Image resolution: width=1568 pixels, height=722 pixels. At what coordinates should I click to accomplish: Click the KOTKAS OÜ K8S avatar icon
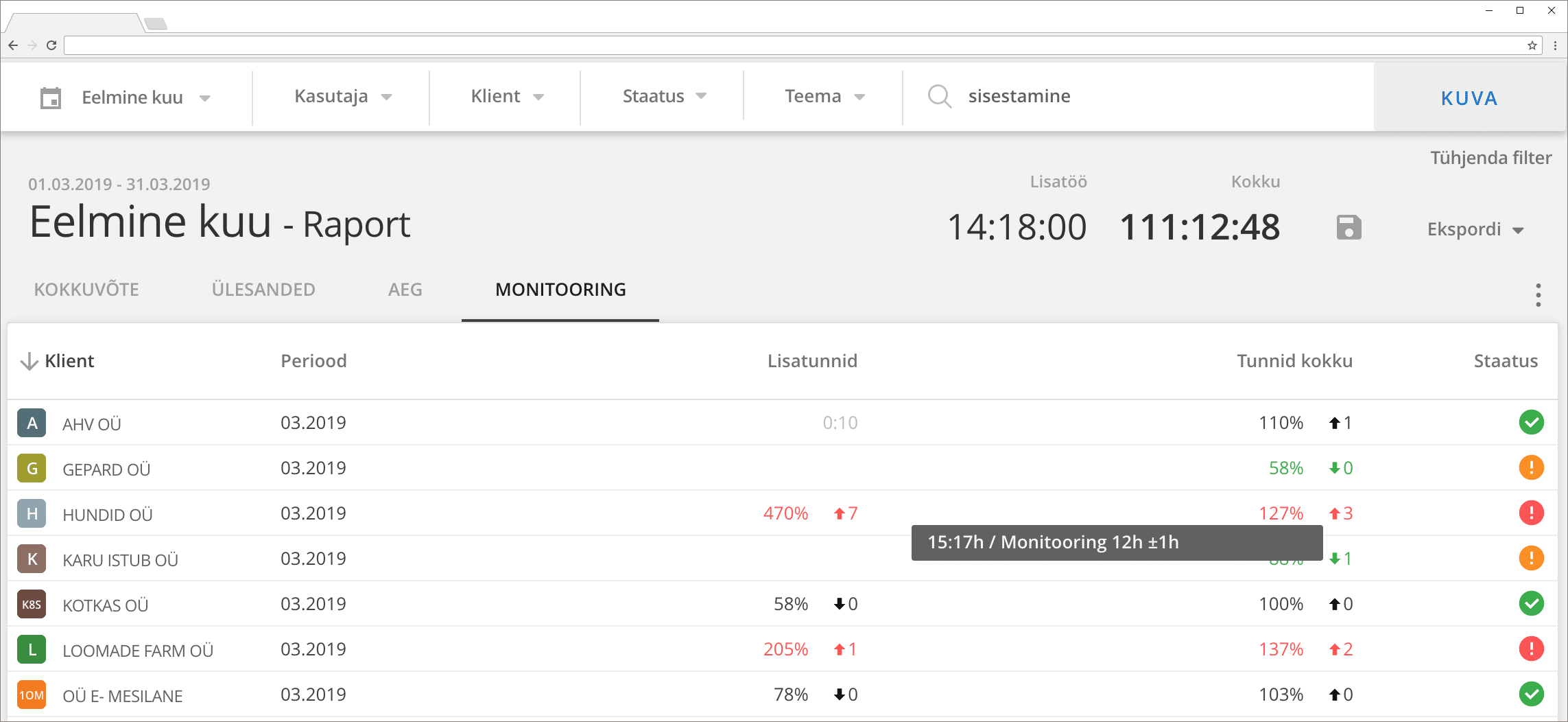coord(32,604)
